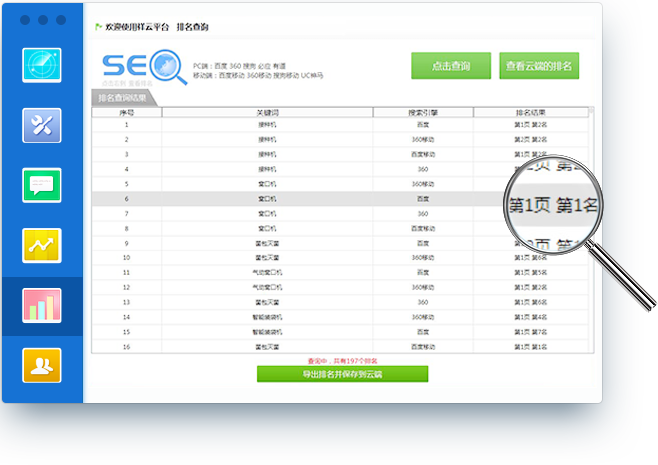Select row number 8 in table
The height and width of the screenshot is (465, 658).
pyautogui.click(x=340, y=228)
